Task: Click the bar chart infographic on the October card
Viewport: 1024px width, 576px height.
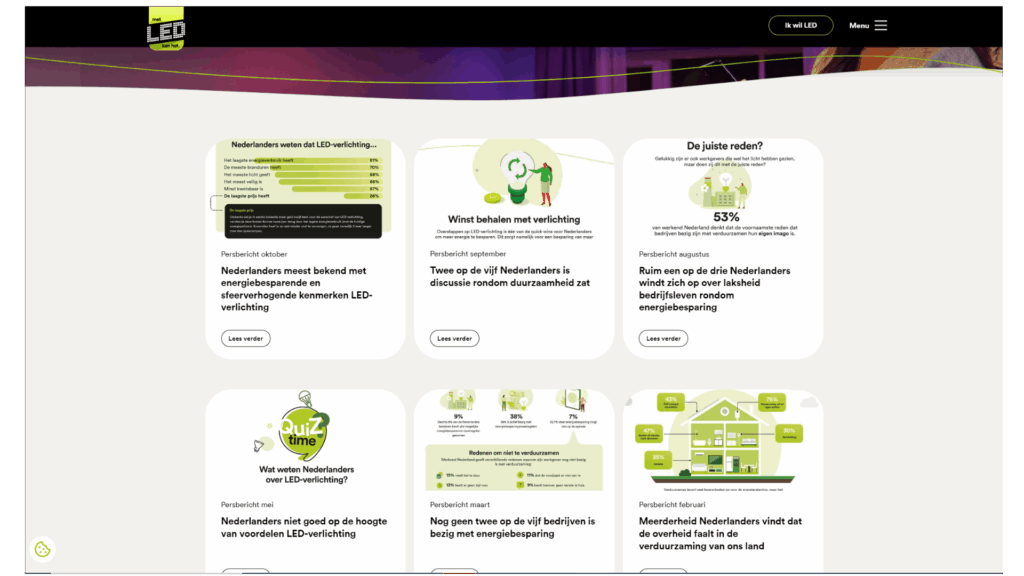Action: pyautogui.click(x=304, y=180)
